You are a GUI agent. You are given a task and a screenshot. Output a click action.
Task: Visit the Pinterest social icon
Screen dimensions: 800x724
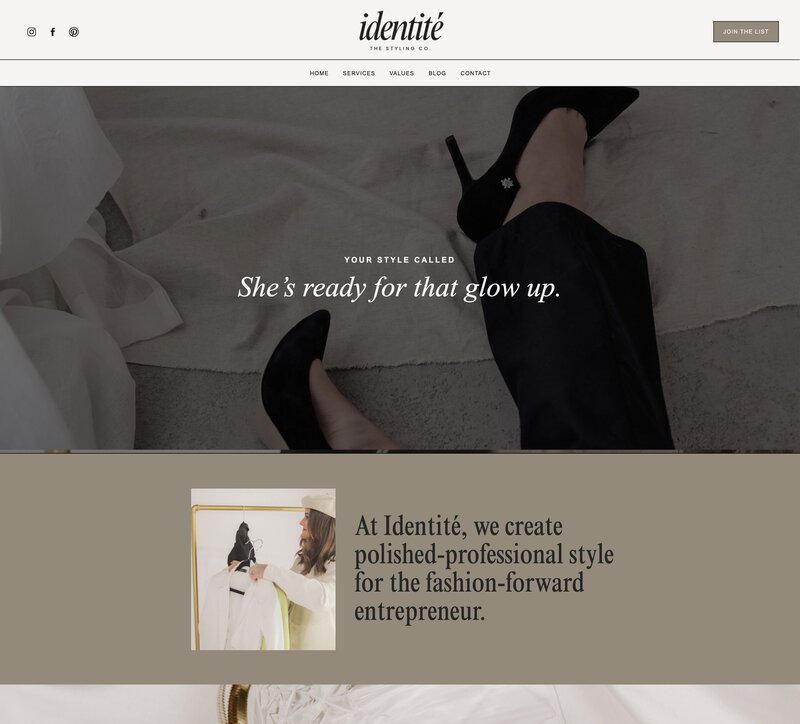pos(74,32)
